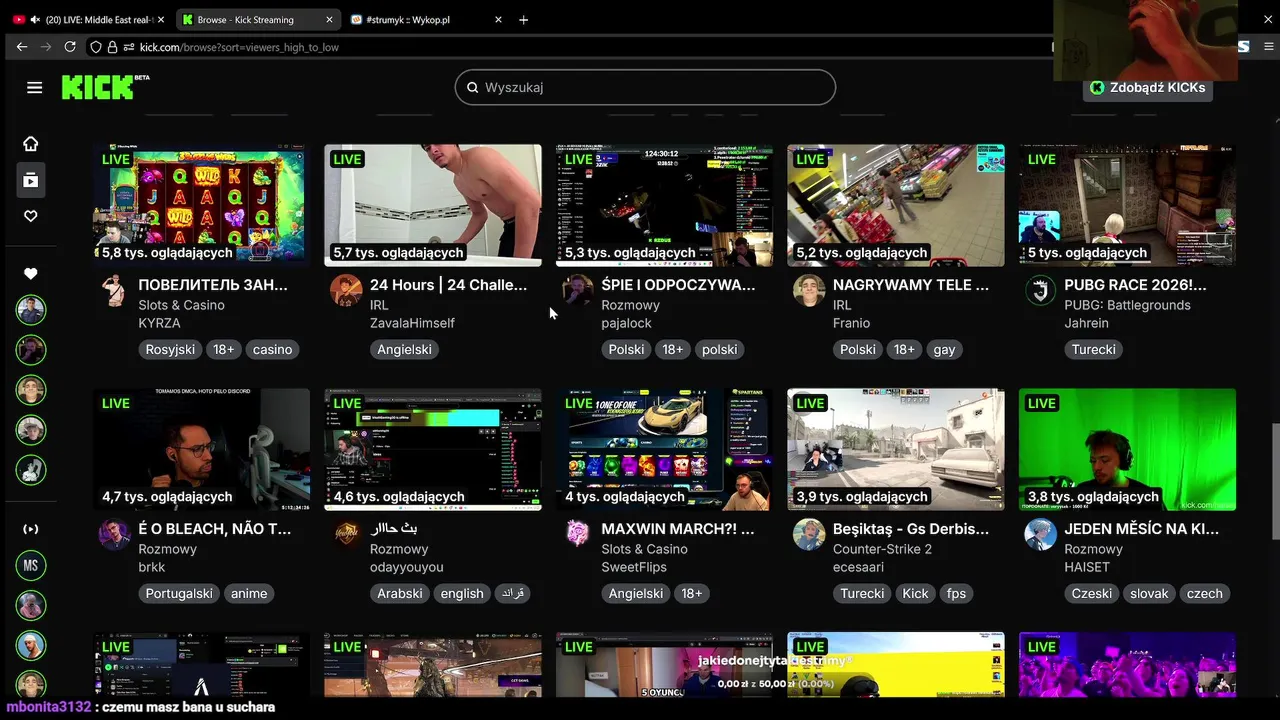Open the title JEDEN MĚSÍC NA KI...
Image resolution: width=1280 pixels, height=720 pixels.
[x=1142, y=529]
